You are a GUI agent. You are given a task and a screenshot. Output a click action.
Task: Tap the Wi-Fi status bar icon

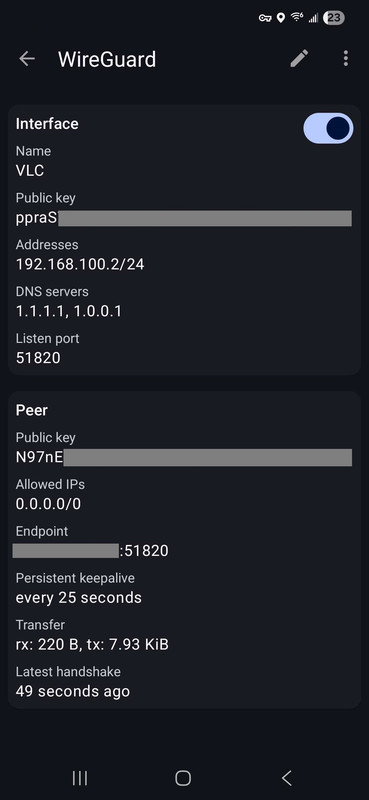[x=297, y=18]
